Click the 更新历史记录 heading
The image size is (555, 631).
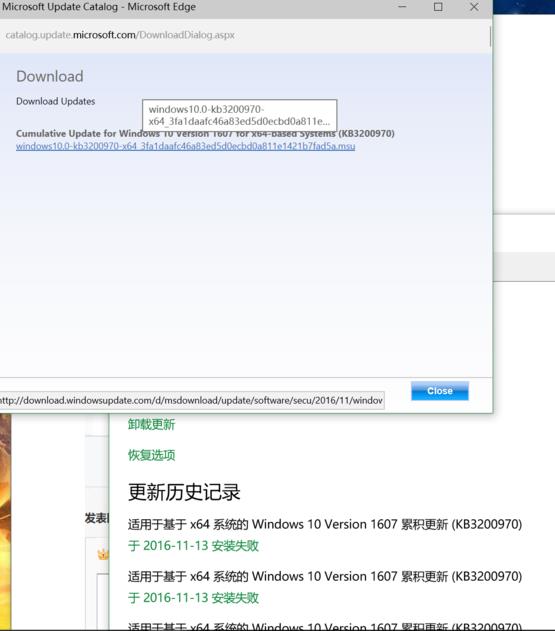[x=184, y=492]
